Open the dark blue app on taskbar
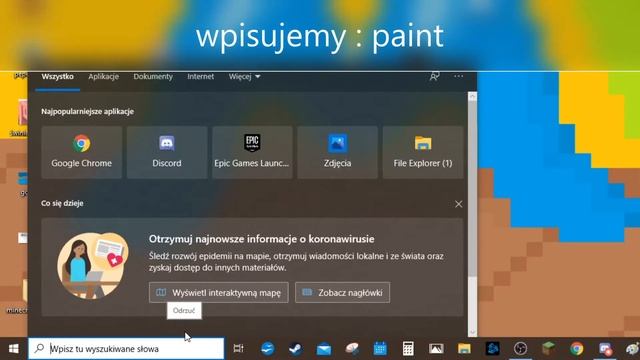The image size is (640, 360). 492,349
